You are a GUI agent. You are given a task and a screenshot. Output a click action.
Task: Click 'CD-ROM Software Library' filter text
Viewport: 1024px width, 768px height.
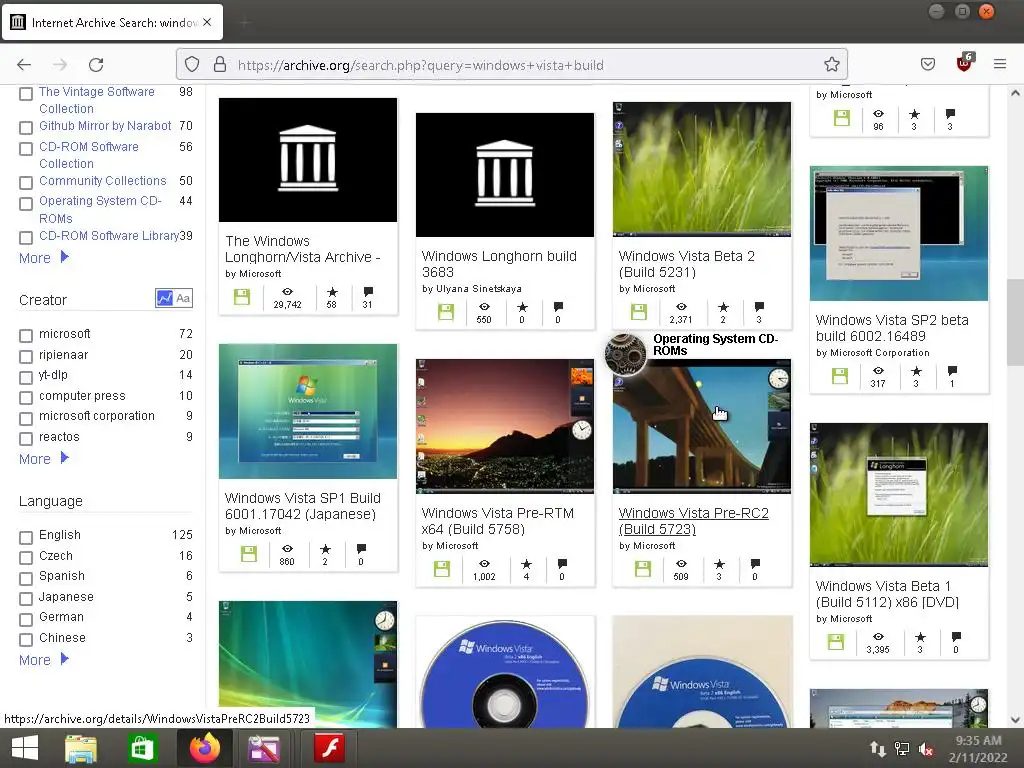pos(108,236)
